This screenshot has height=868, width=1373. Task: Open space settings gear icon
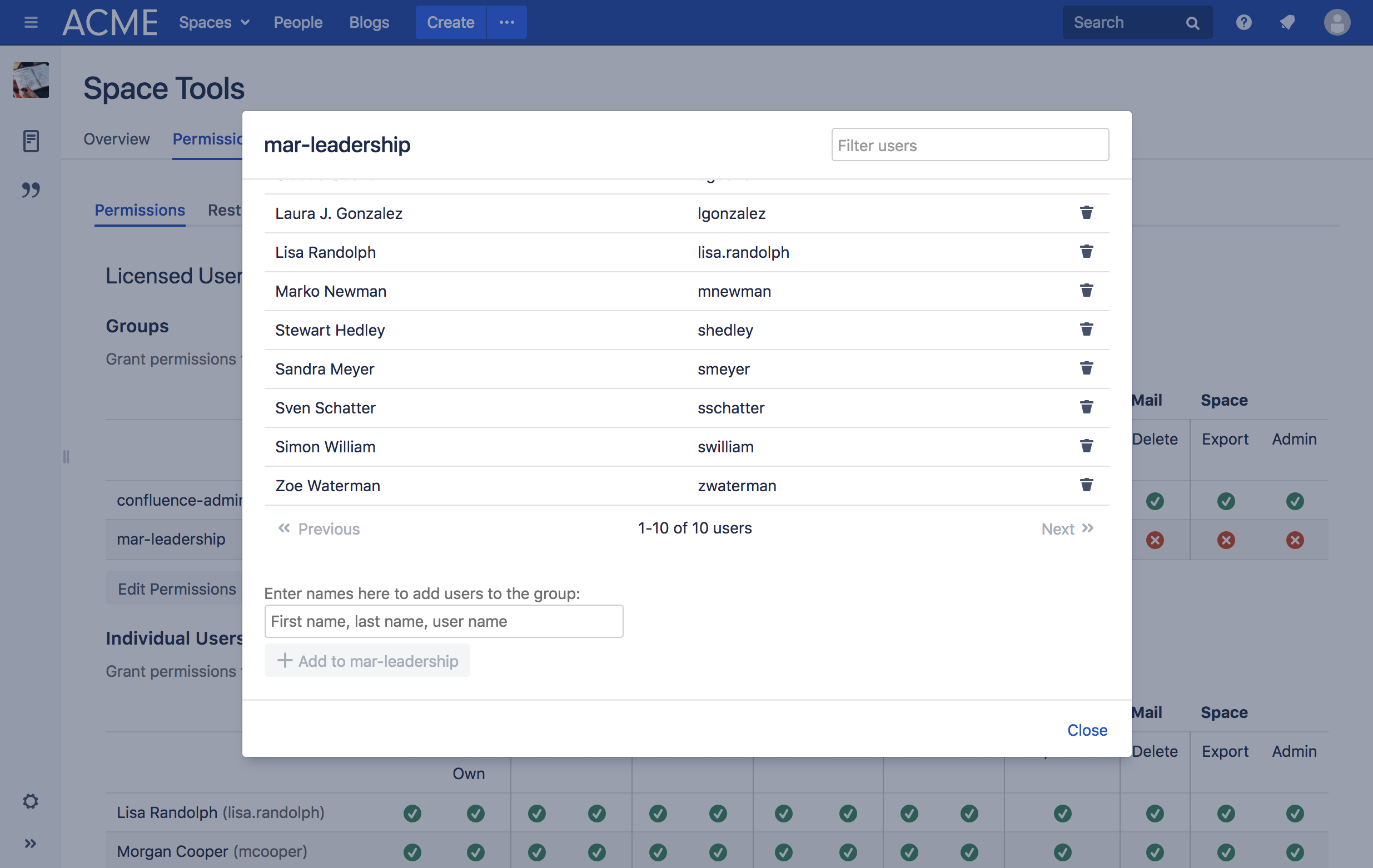pyautogui.click(x=31, y=801)
